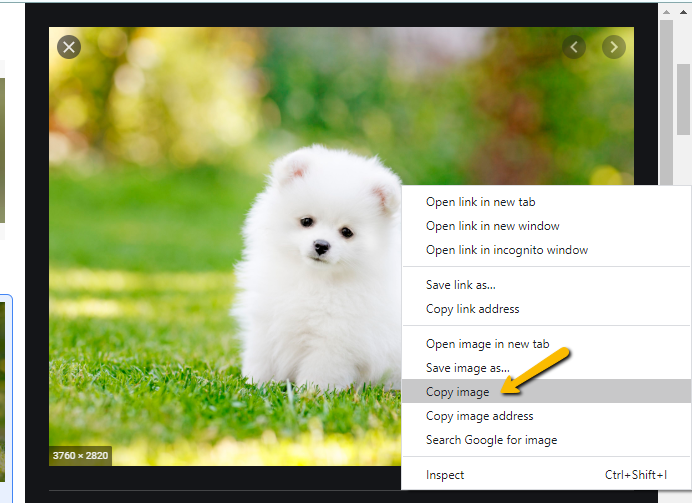Choose "Open link in new window"
Image resolution: width=692 pixels, height=503 pixels.
[492, 226]
